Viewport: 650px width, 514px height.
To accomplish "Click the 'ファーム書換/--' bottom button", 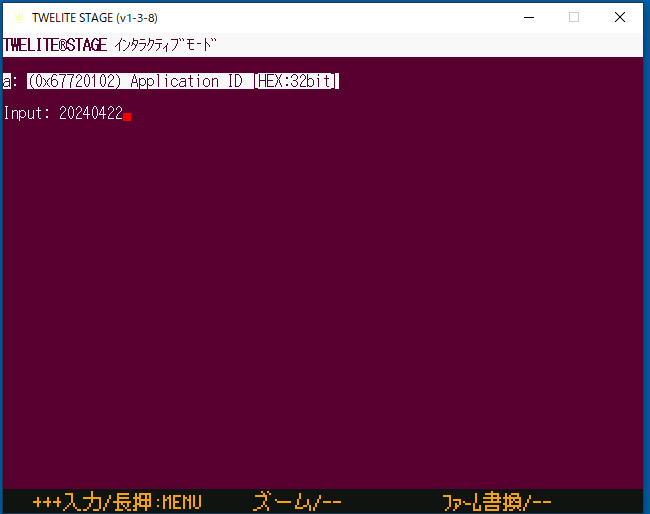I will [x=497, y=502].
